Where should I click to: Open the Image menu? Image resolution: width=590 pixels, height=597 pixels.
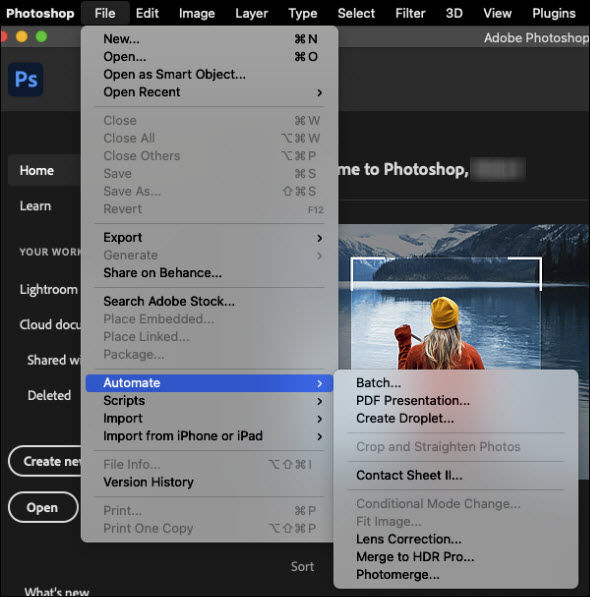197,13
